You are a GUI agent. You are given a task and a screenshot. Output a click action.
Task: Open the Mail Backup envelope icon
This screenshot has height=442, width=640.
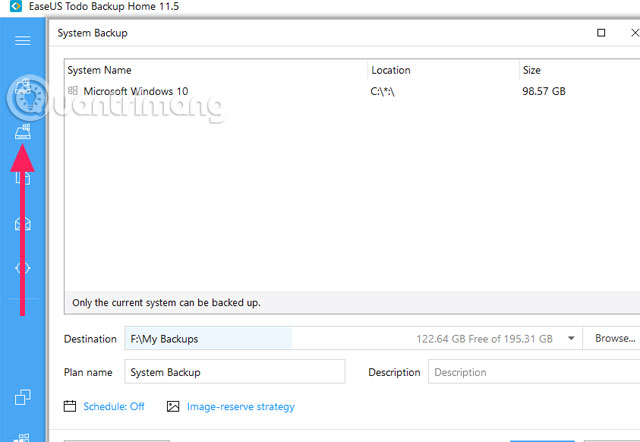(22, 224)
